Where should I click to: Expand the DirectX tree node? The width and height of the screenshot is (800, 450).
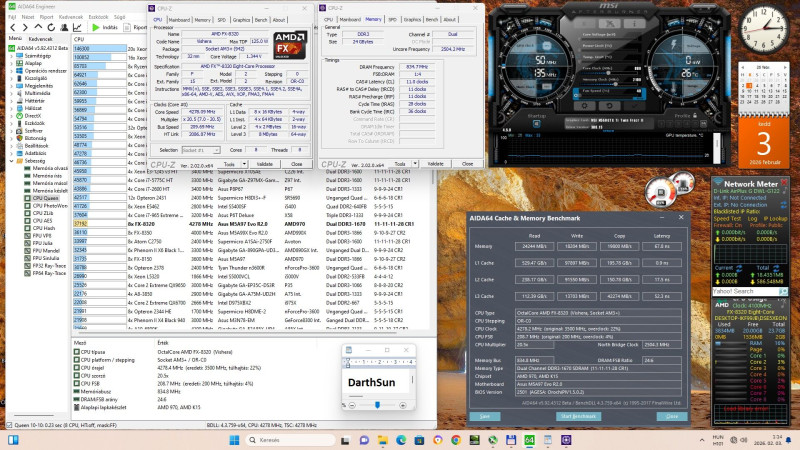point(11,116)
